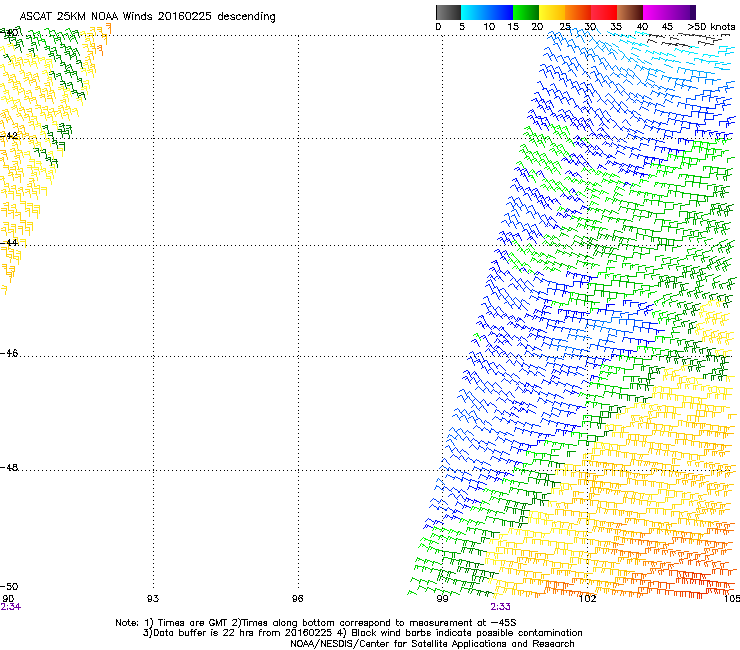Click the note line starting "Note: 1) Times are GMT"
Screen dimensions: 740x650
pyautogui.click(x=316, y=623)
